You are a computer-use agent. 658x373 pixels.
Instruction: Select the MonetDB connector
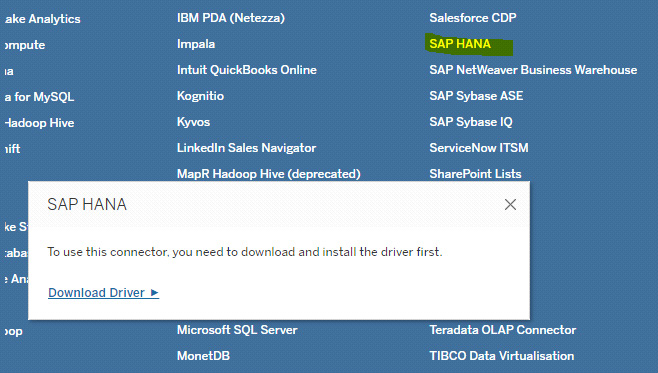pos(204,356)
